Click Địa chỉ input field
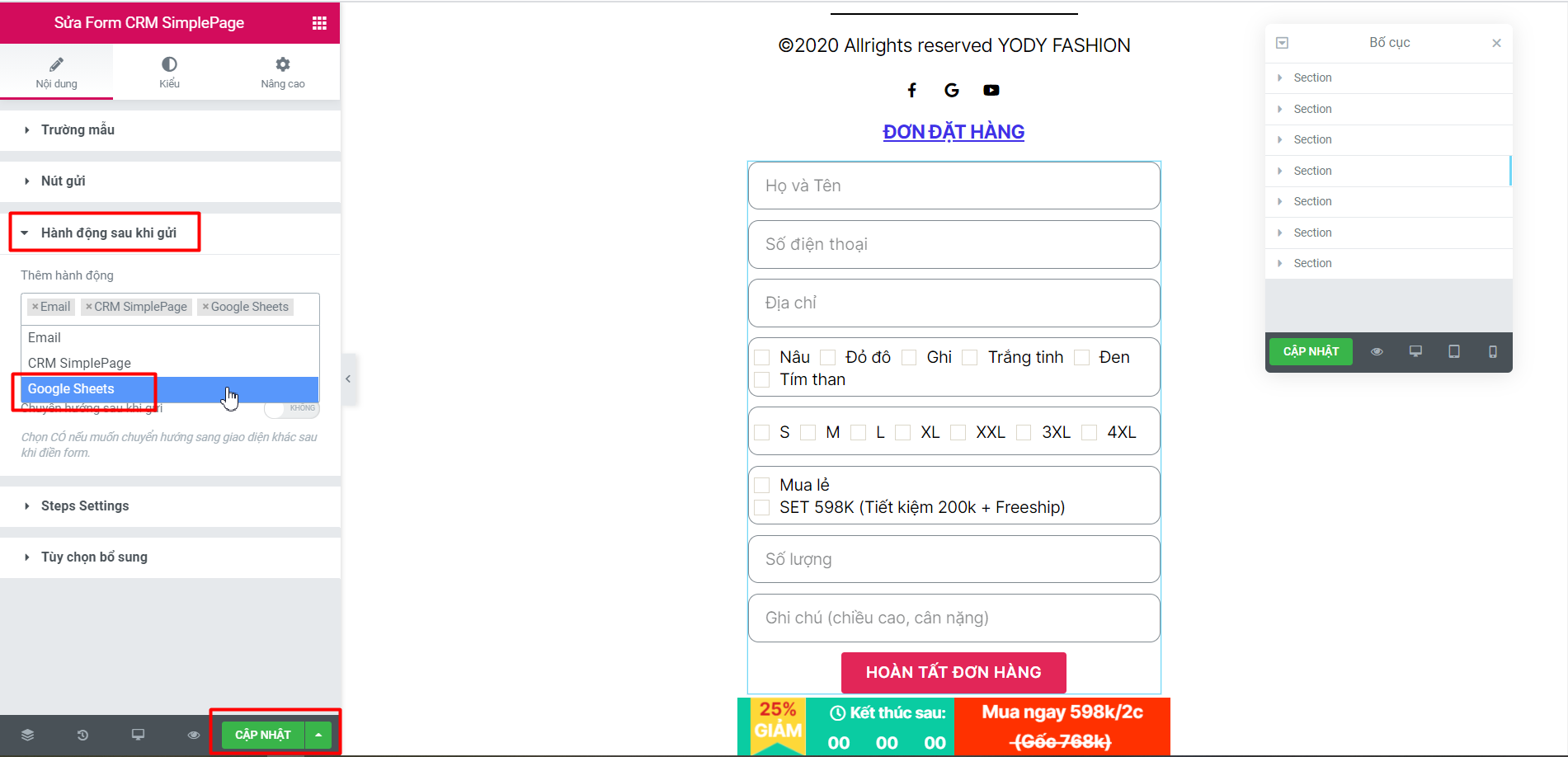The image size is (1568, 757). (954, 303)
